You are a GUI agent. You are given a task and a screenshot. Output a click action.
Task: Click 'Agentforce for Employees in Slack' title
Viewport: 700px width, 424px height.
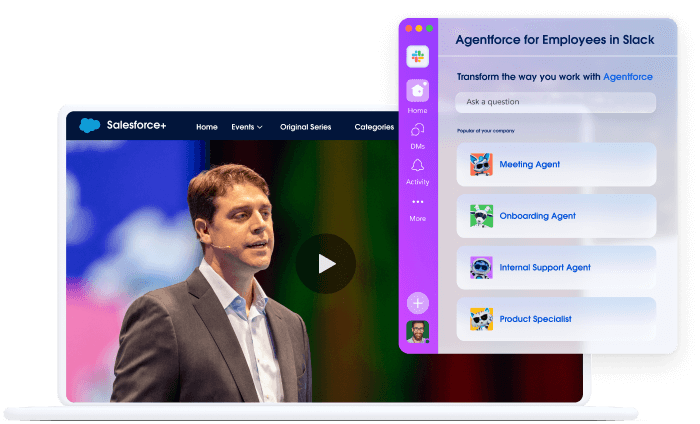click(x=555, y=40)
